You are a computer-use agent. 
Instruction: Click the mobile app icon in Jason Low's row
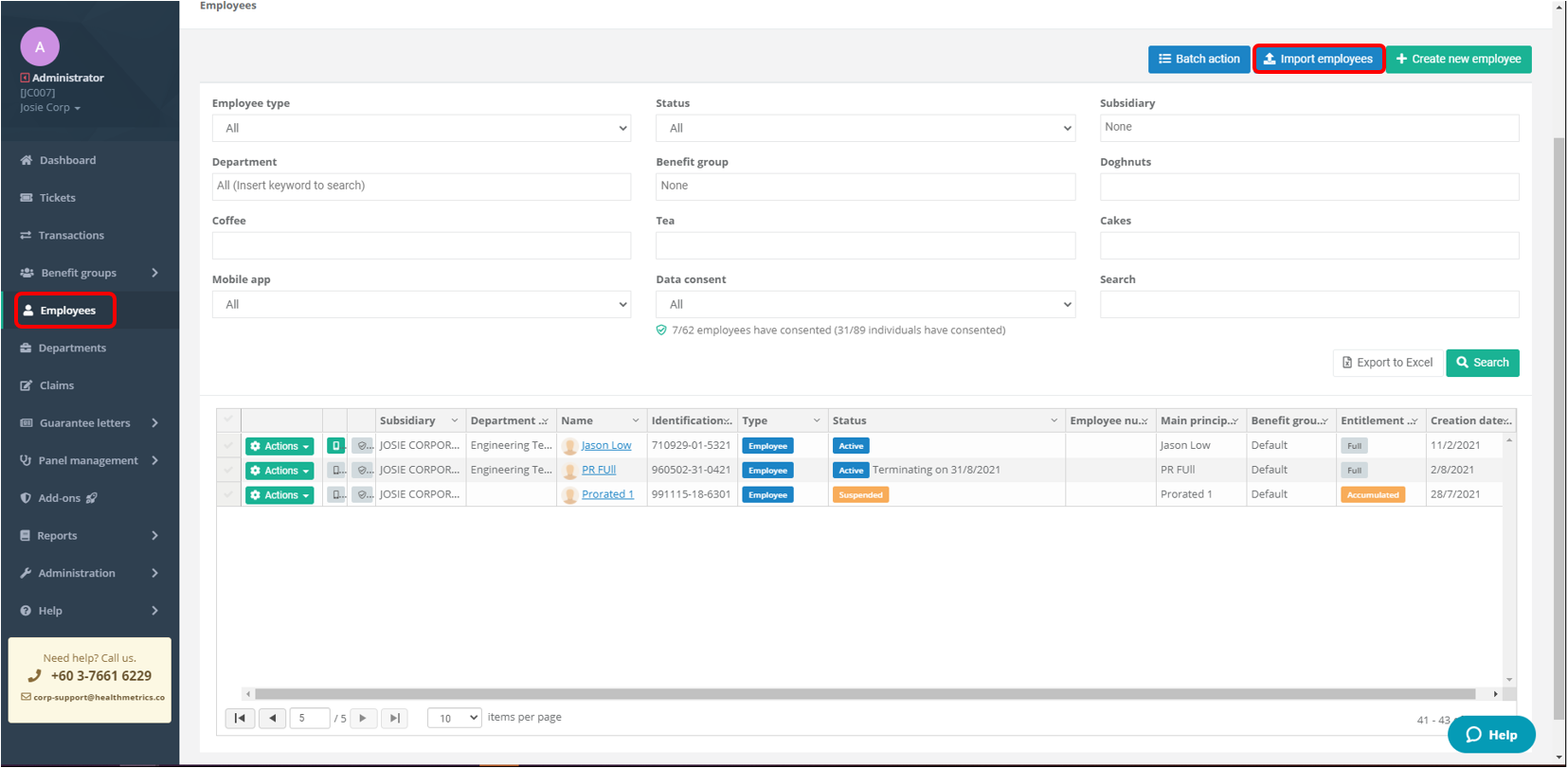(335, 446)
